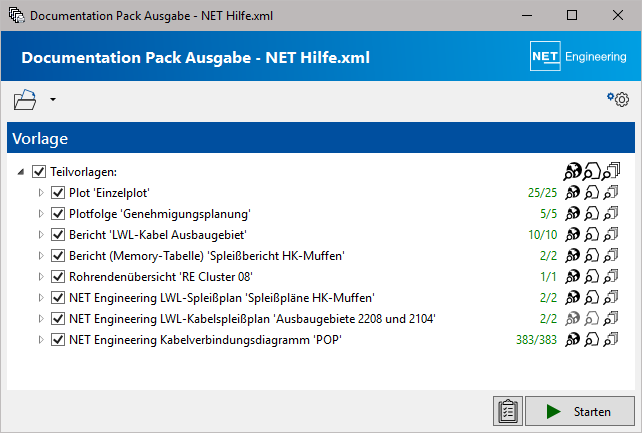Image resolution: width=642 pixels, height=433 pixels.
Task: Uncheck Bericht 'LWL-Kabel Ausbaugebiet' checkbox
Action: pos(58,235)
